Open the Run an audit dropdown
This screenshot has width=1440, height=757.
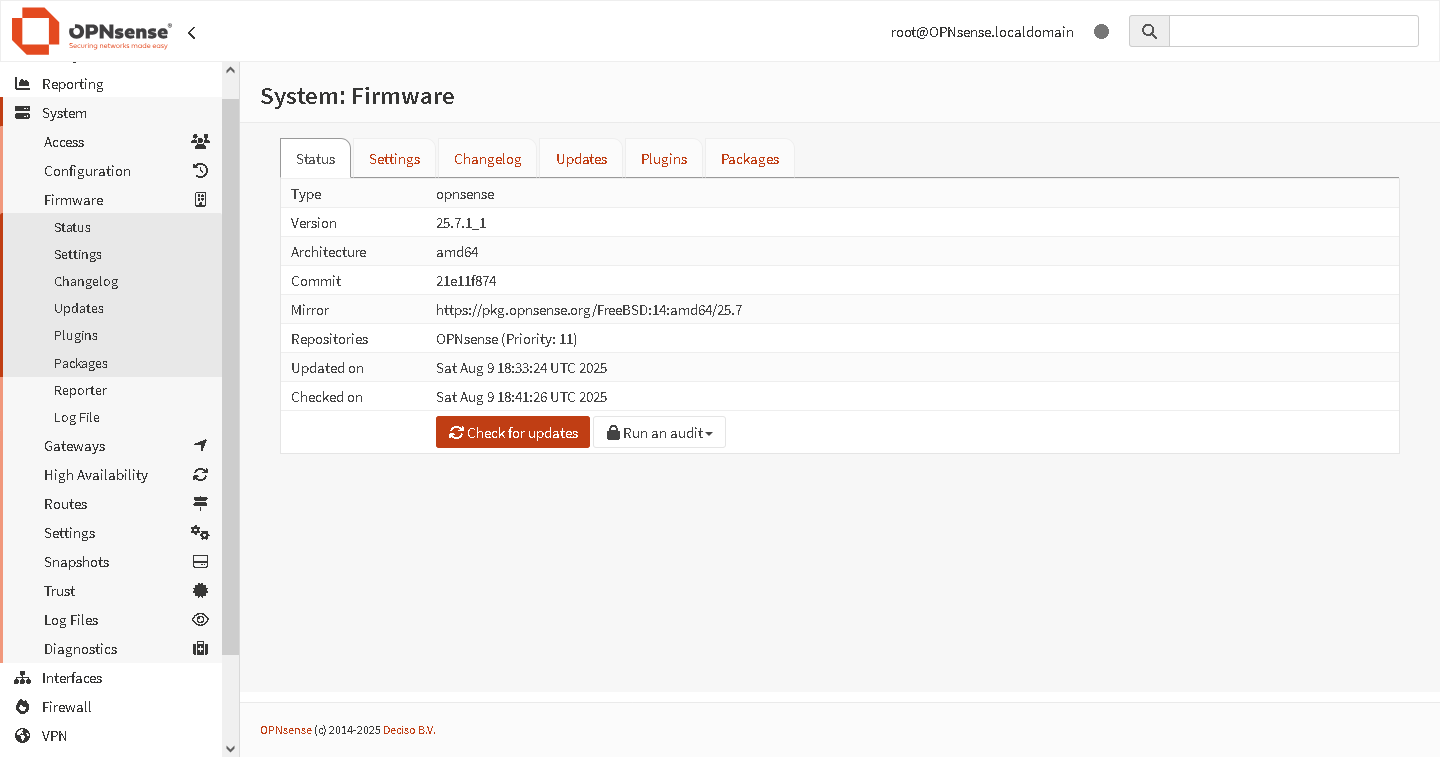point(659,432)
